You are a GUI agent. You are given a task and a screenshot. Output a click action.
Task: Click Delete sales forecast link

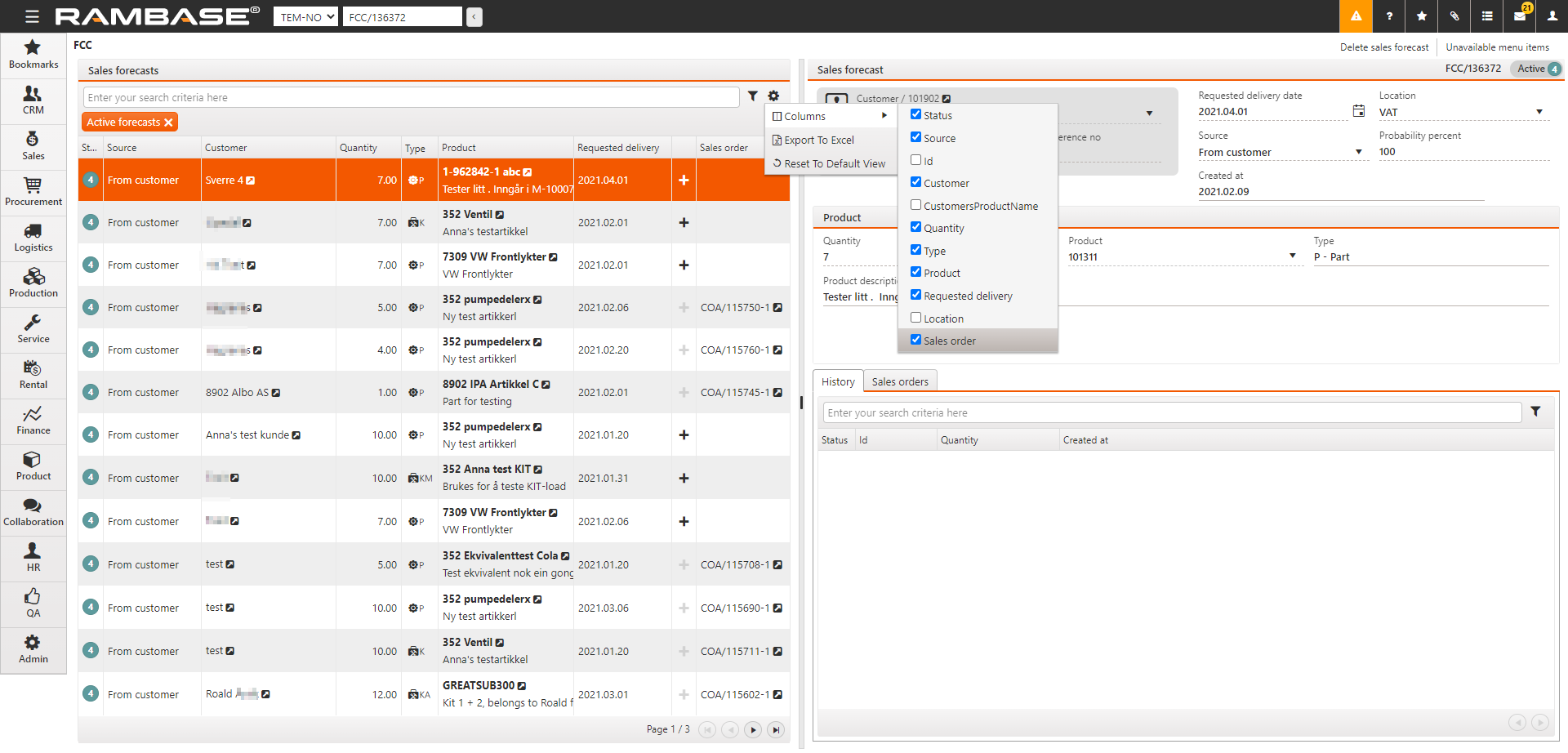1383,47
